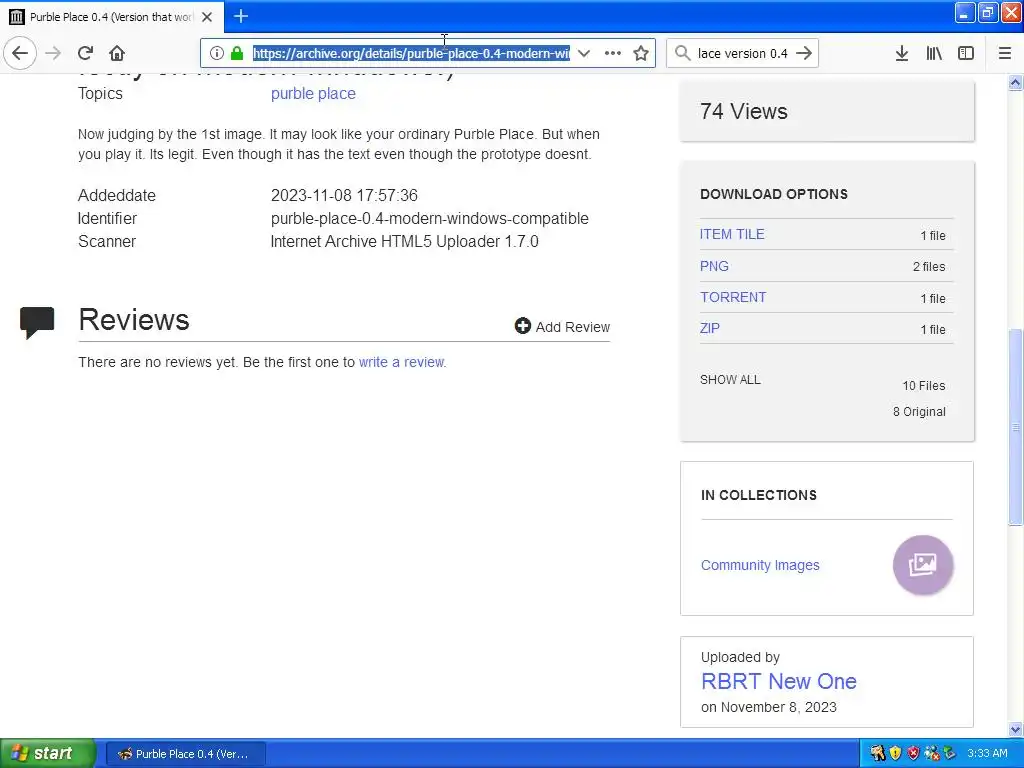Open the 'purble place' topic link
The image size is (1024, 768).
[313, 93]
